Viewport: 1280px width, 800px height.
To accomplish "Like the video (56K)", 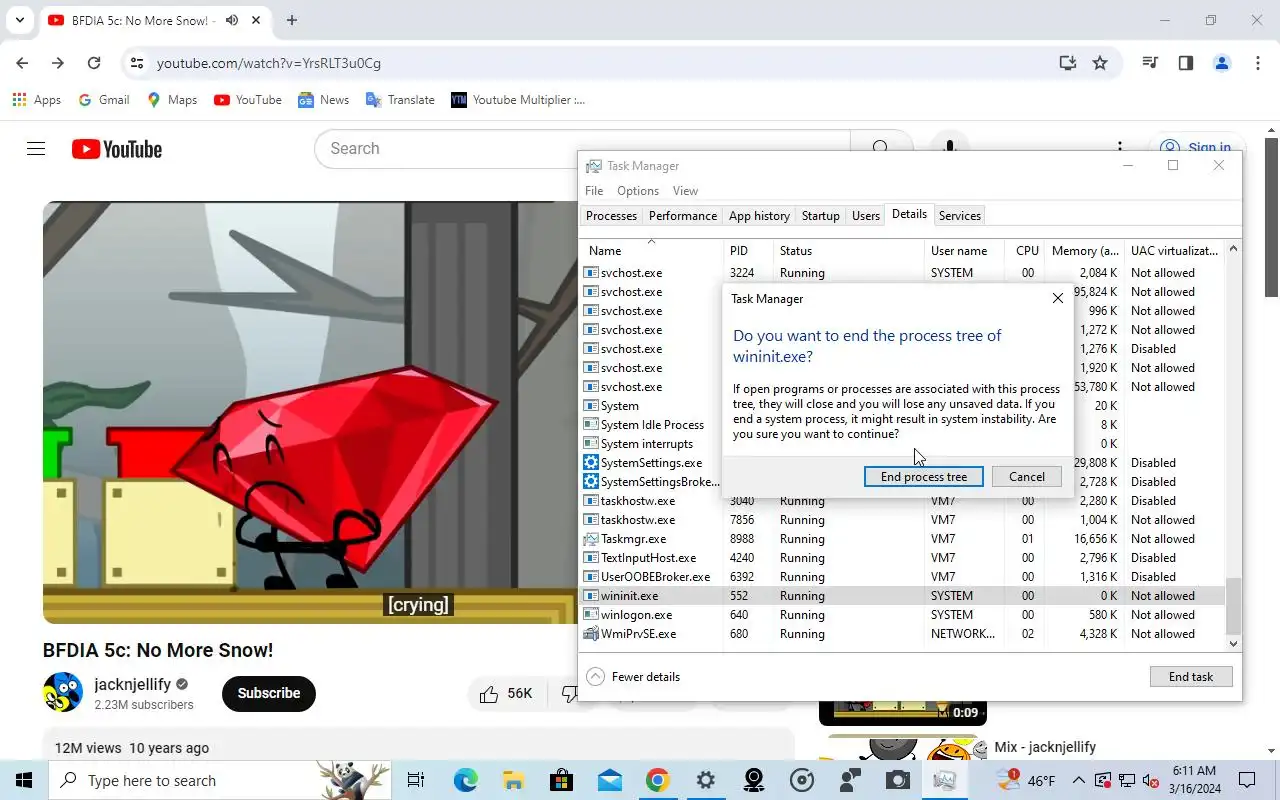I will 507,693.
